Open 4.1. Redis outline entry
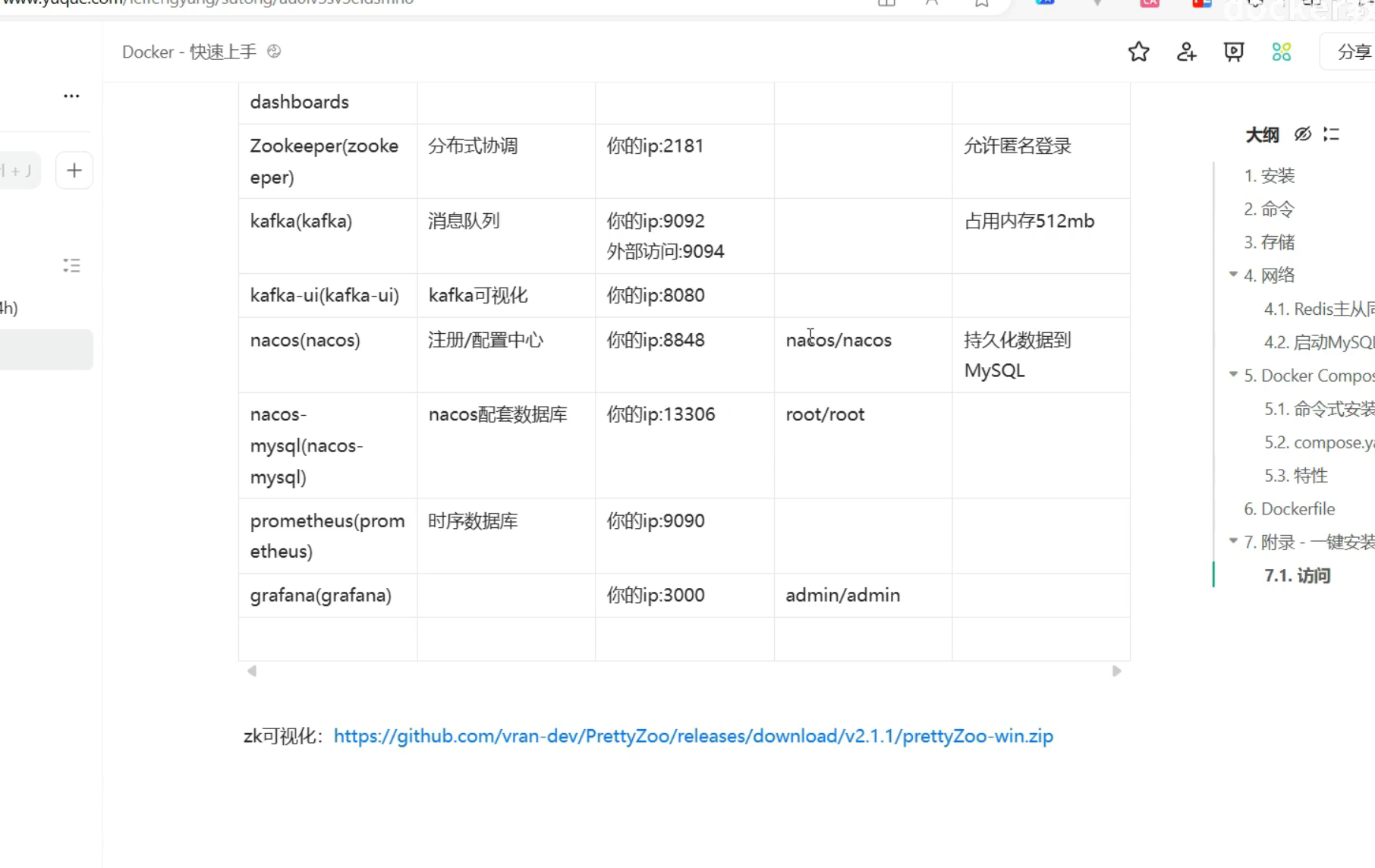 1319,309
